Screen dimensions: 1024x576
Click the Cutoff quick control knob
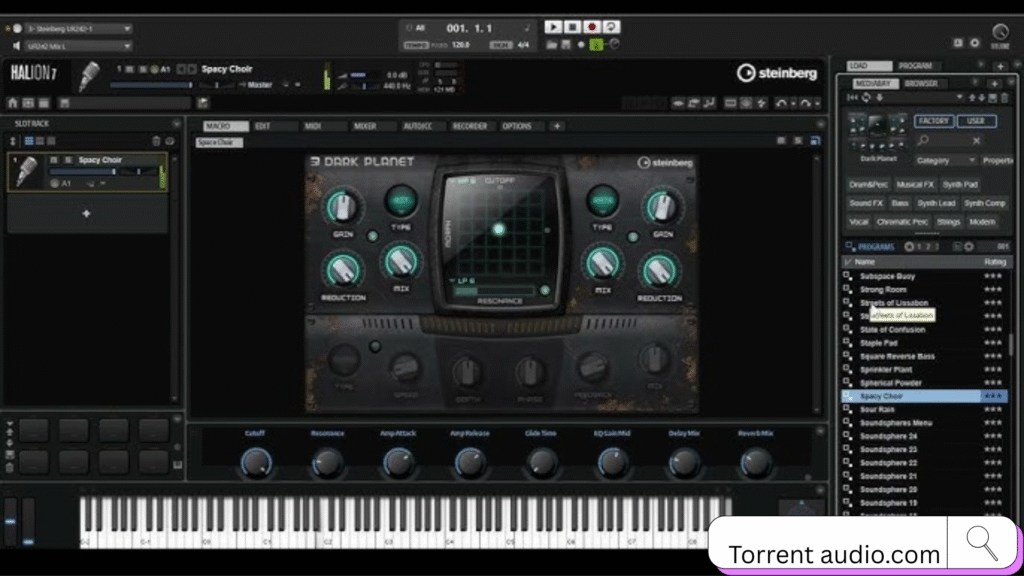coord(255,461)
